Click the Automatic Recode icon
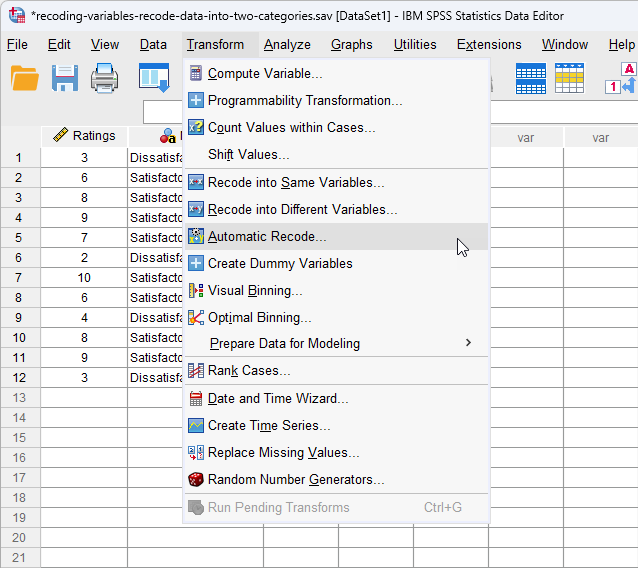 196,236
